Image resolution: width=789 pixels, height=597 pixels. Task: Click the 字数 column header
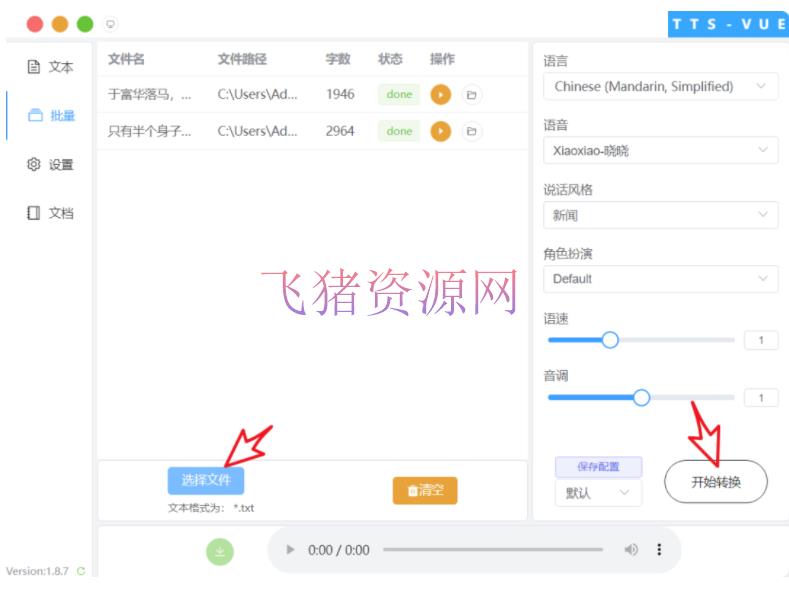point(338,59)
